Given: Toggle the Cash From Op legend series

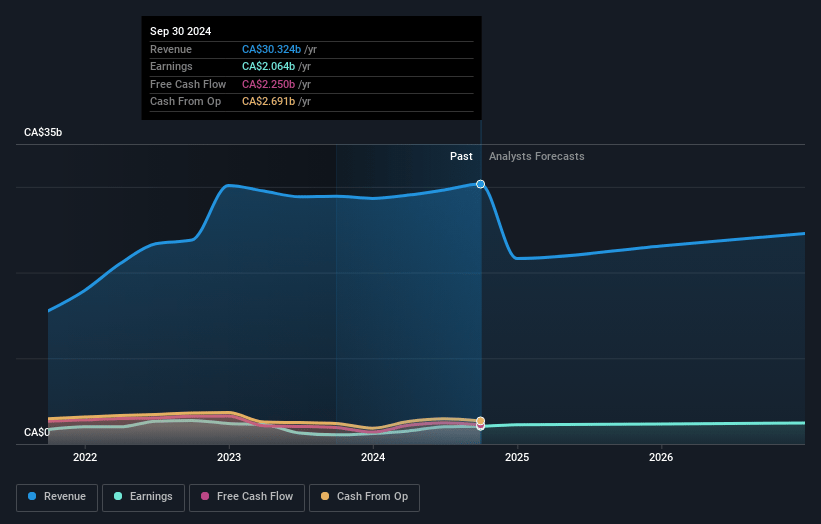Looking at the screenshot, I should pyautogui.click(x=364, y=497).
